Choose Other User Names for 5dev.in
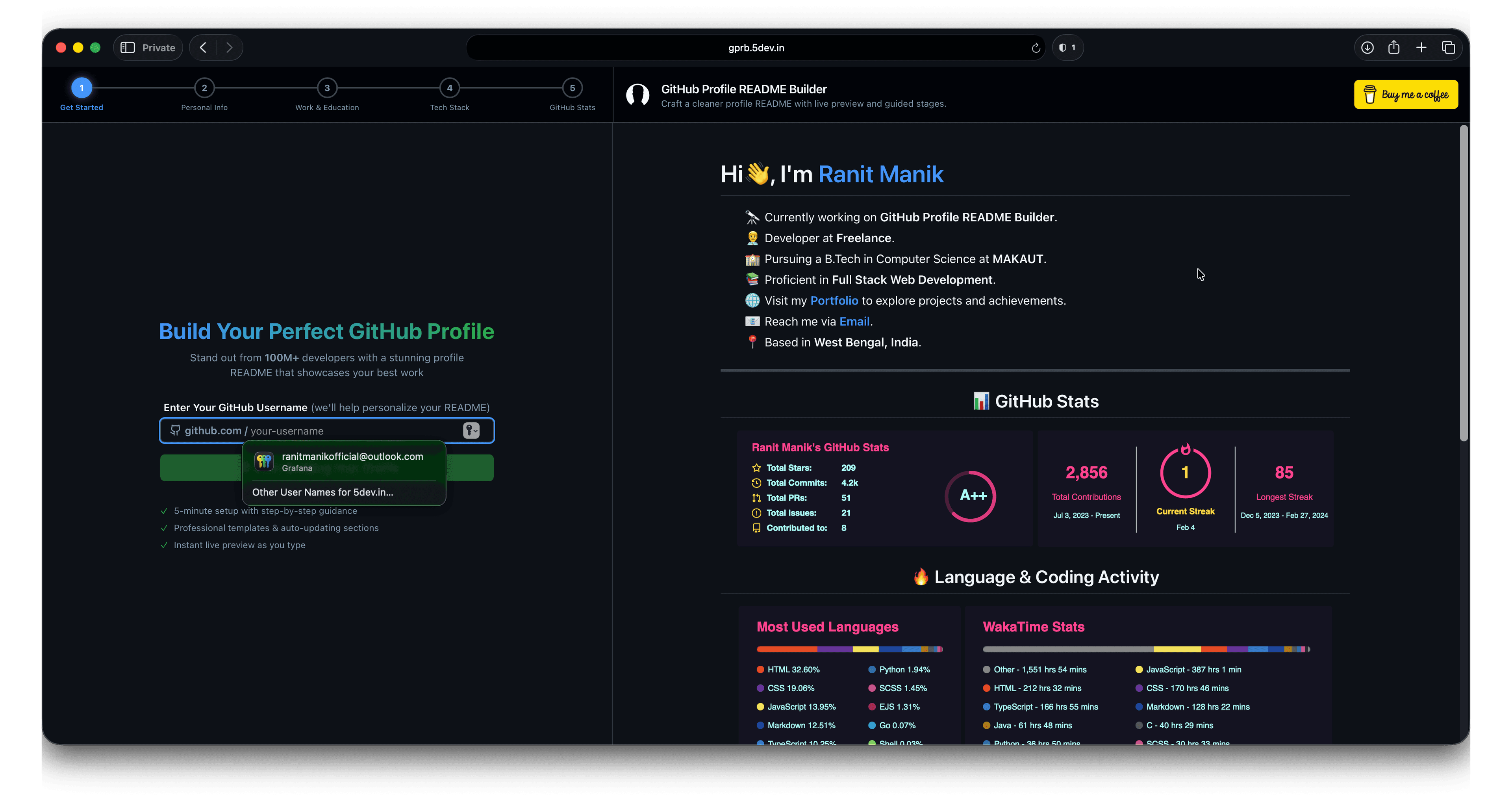The width and height of the screenshot is (1512, 800). coord(323,492)
